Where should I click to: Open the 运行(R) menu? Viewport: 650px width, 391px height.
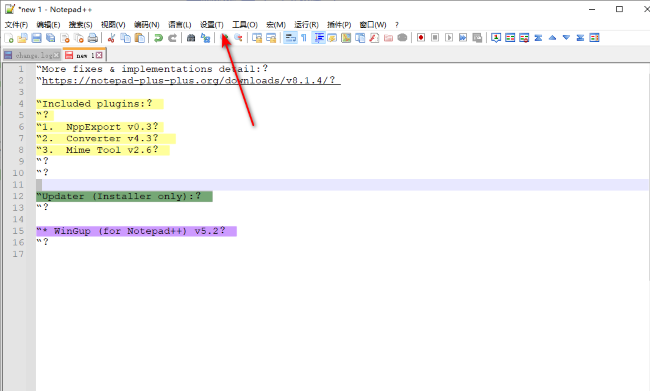(x=306, y=25)
